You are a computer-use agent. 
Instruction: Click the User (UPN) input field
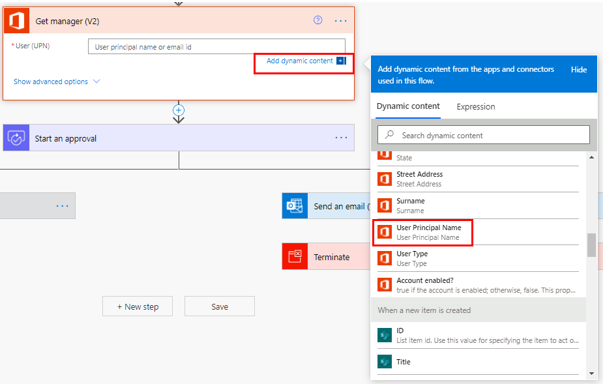click(x=217, y=47)
